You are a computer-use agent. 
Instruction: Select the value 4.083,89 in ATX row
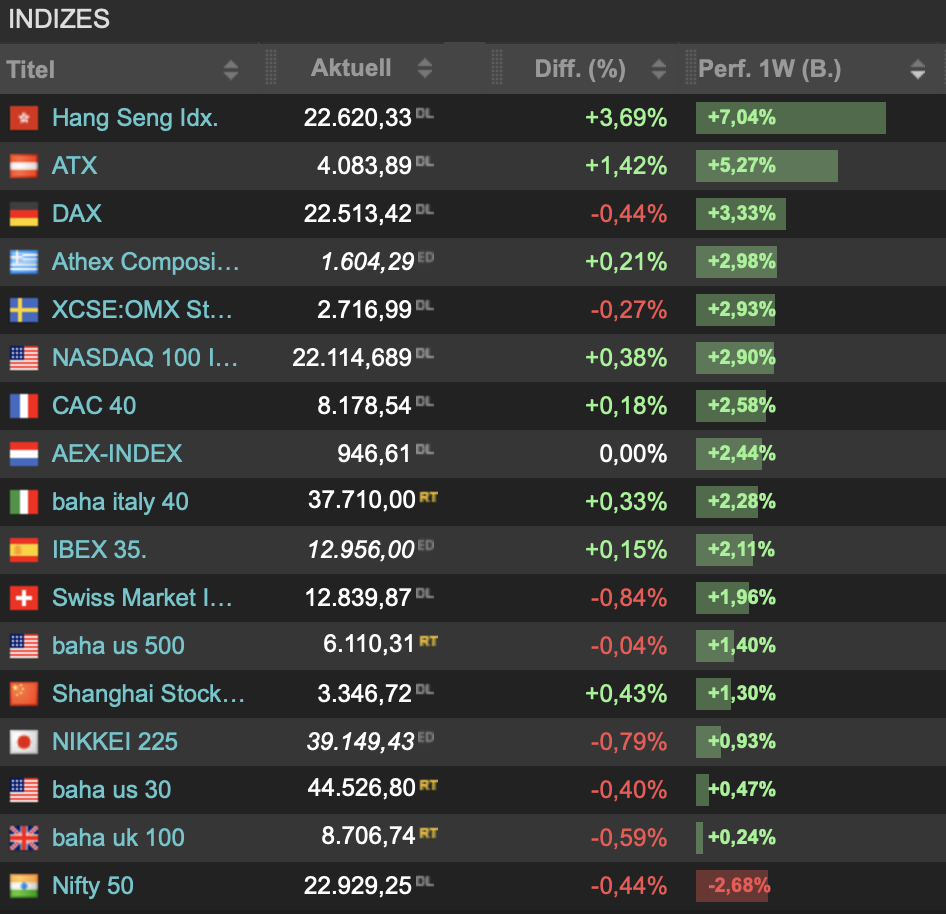[364, 165]
